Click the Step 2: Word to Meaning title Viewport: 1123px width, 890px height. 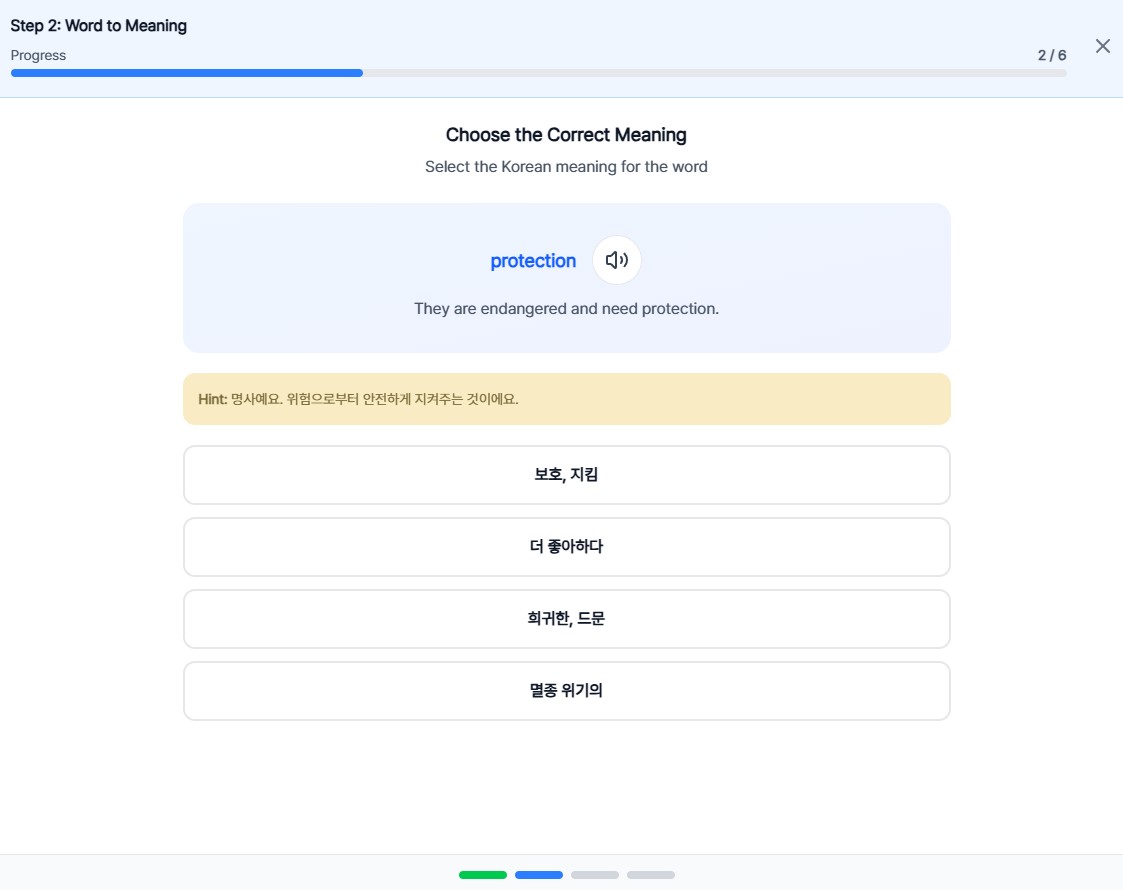point(99,26)
